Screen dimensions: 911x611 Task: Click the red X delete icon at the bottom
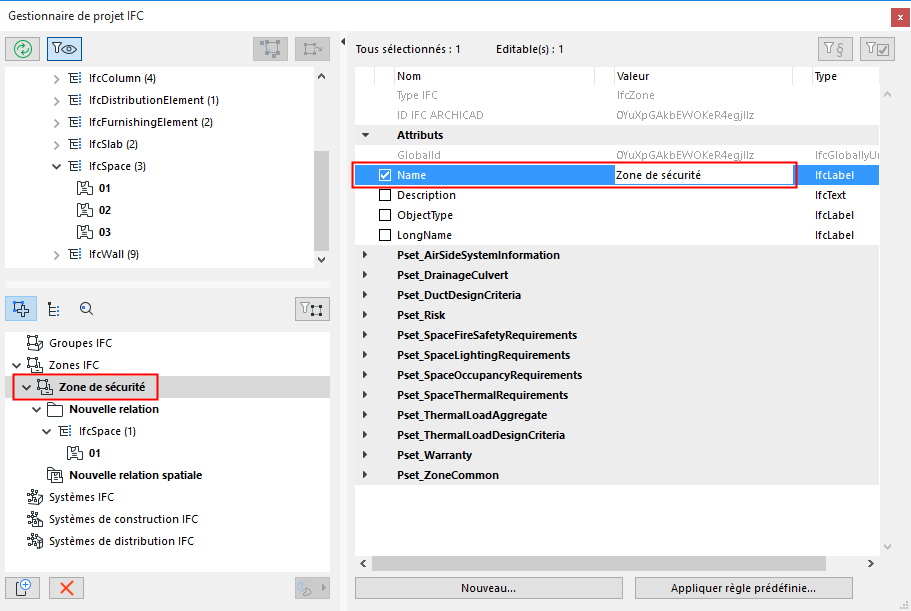[66, 588]
